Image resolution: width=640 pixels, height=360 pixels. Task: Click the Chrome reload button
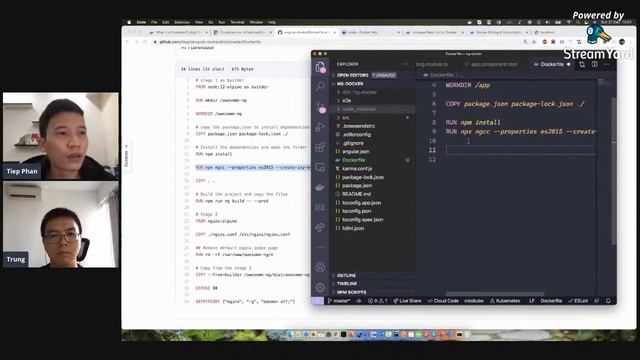point(145,42)
